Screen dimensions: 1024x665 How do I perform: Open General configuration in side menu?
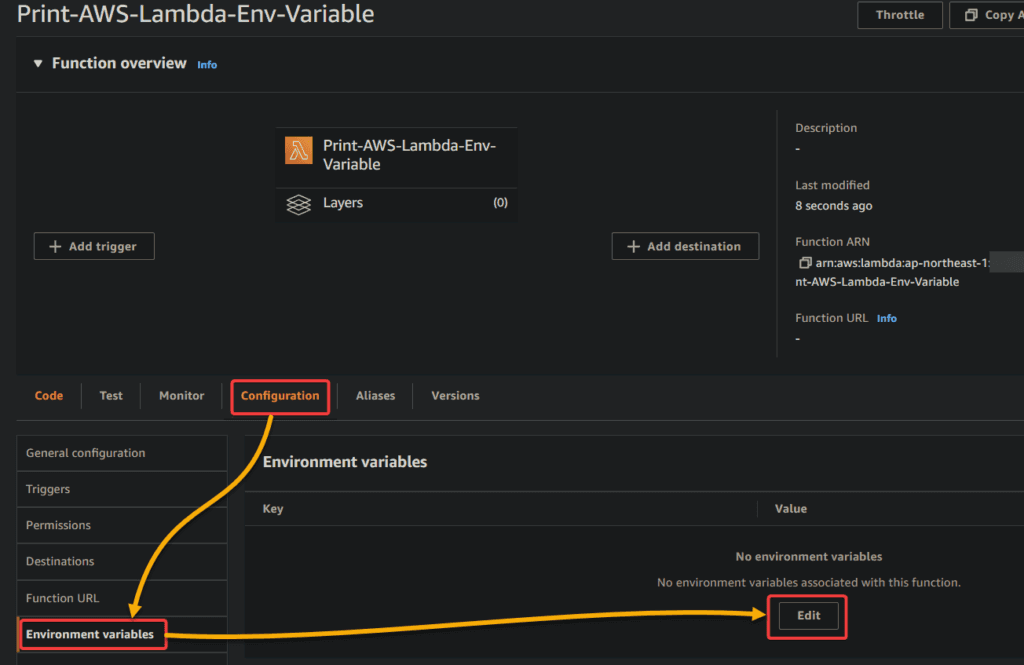122,453
